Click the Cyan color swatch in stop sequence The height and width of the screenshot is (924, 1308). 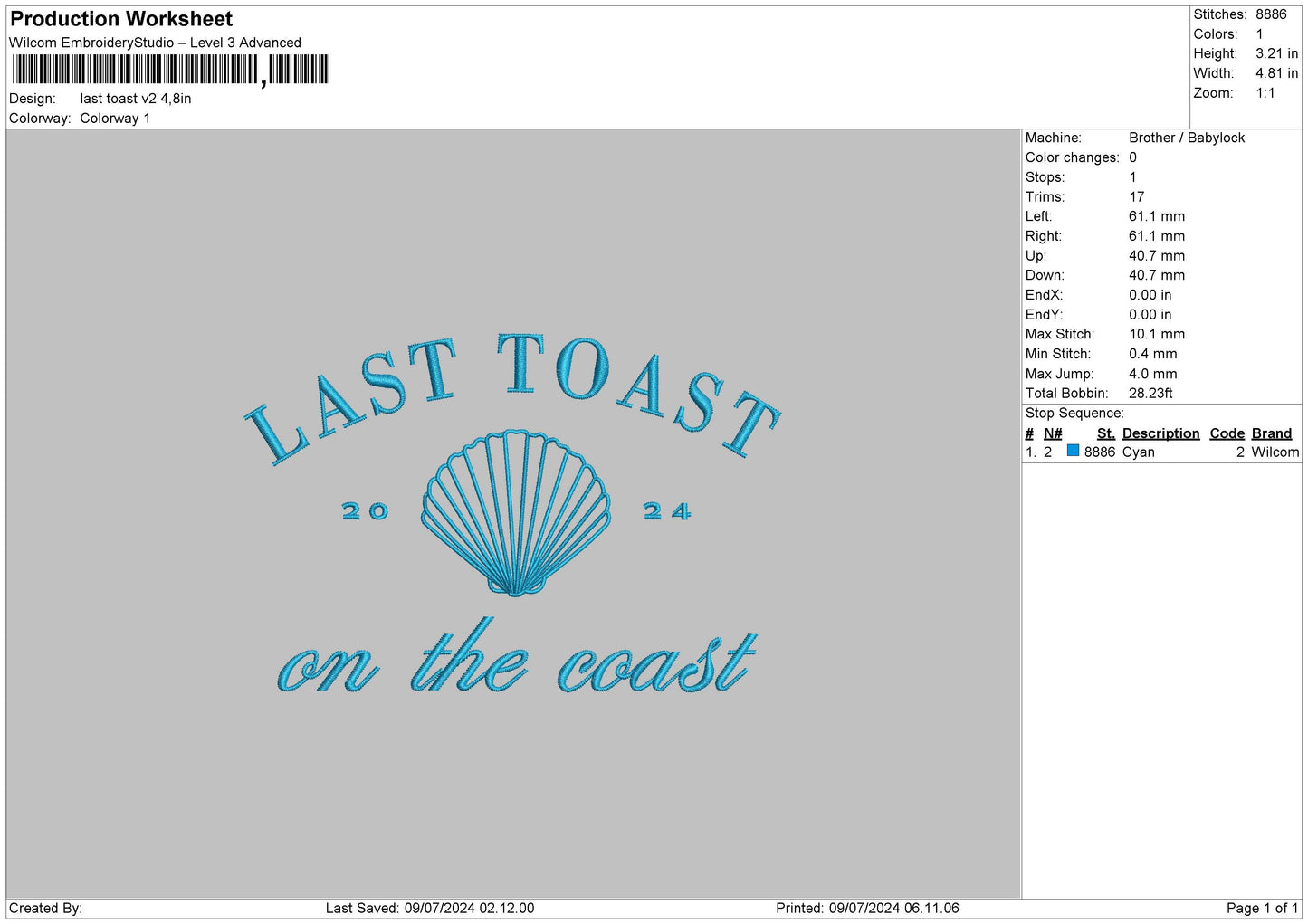1073,451
